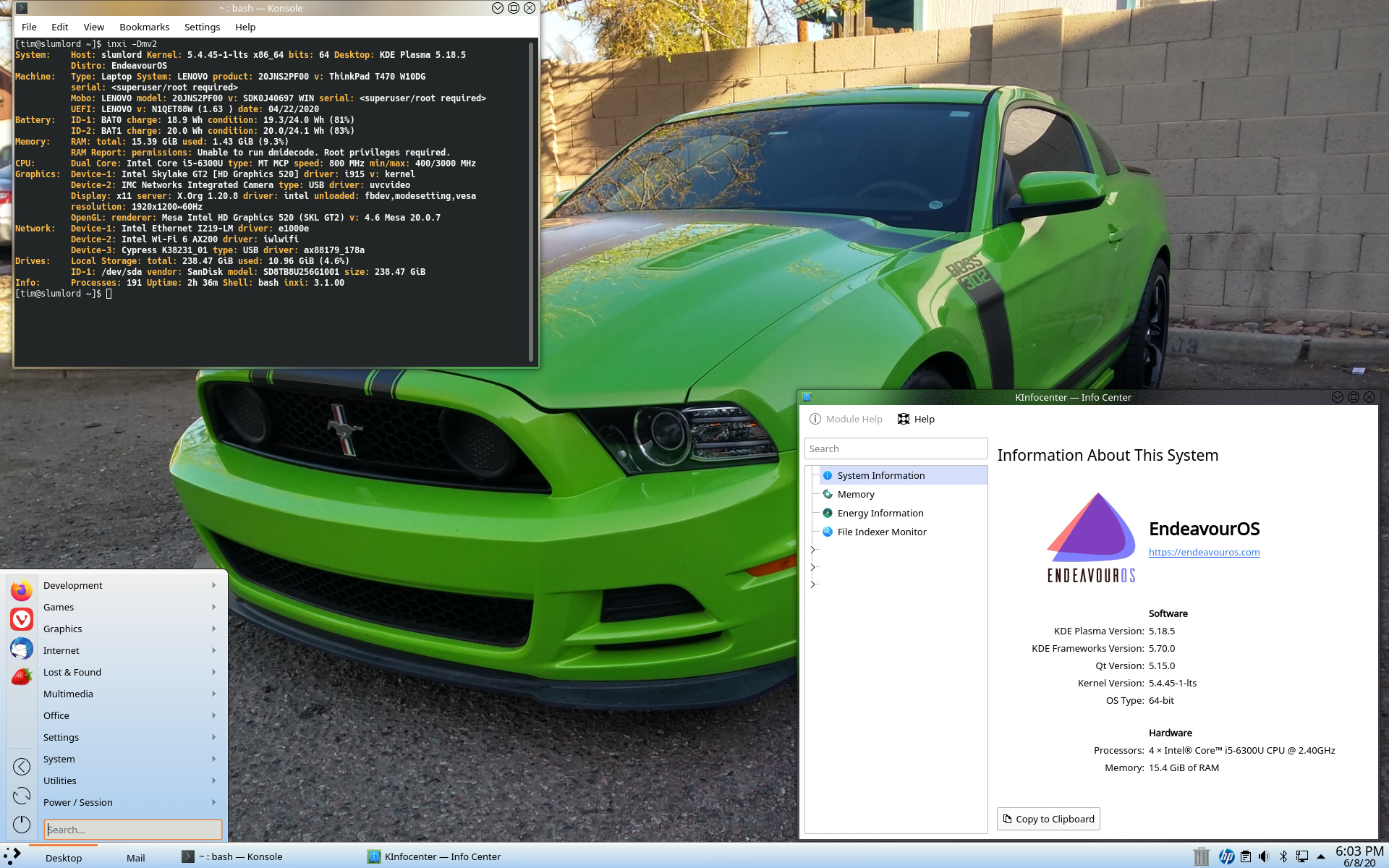Open the trash icon in the panel
Screen dimensions: 1389x868
coord(1202,856)
